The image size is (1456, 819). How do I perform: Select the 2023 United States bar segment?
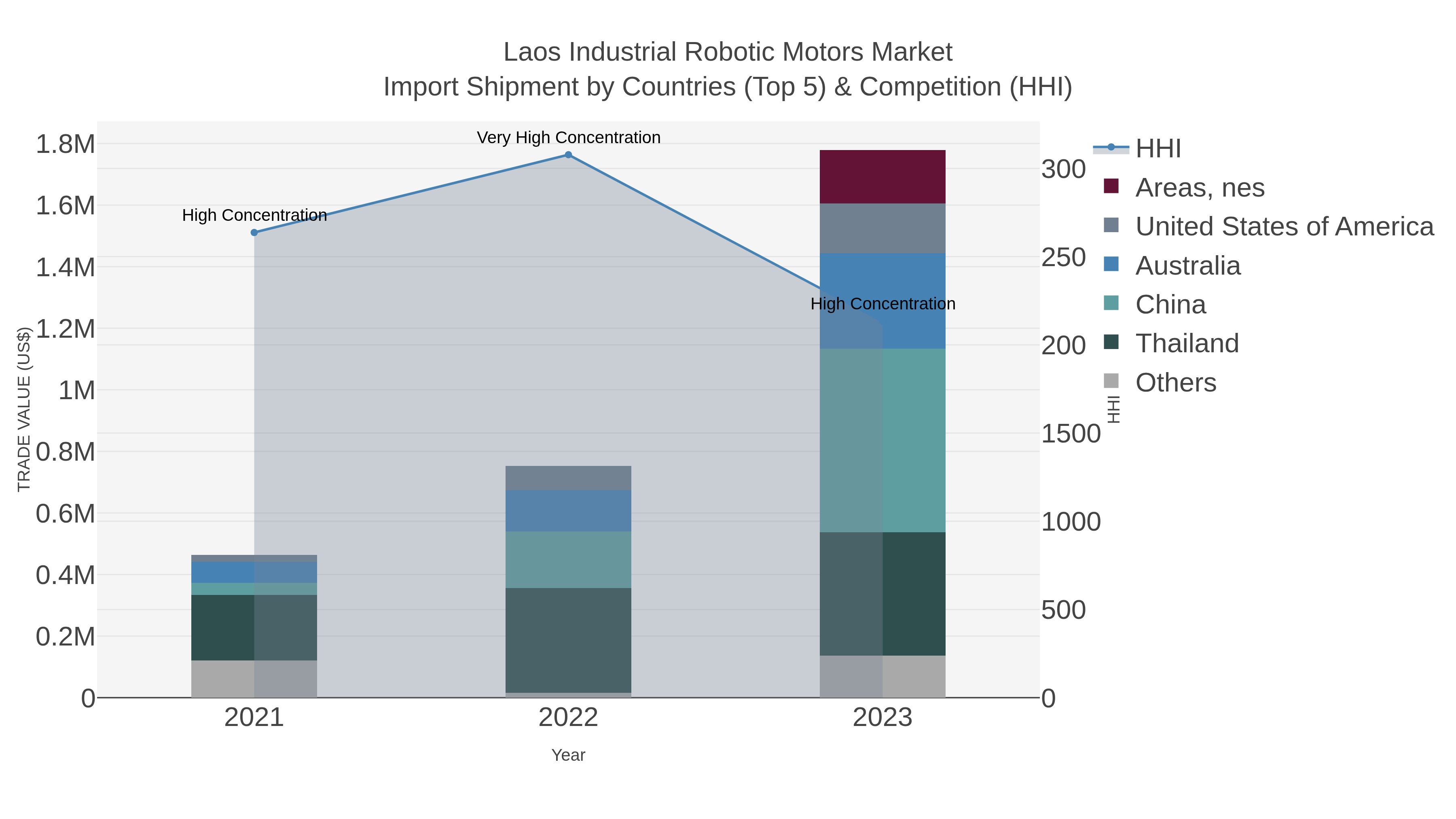pyautogui.click(x=882, y=229)
